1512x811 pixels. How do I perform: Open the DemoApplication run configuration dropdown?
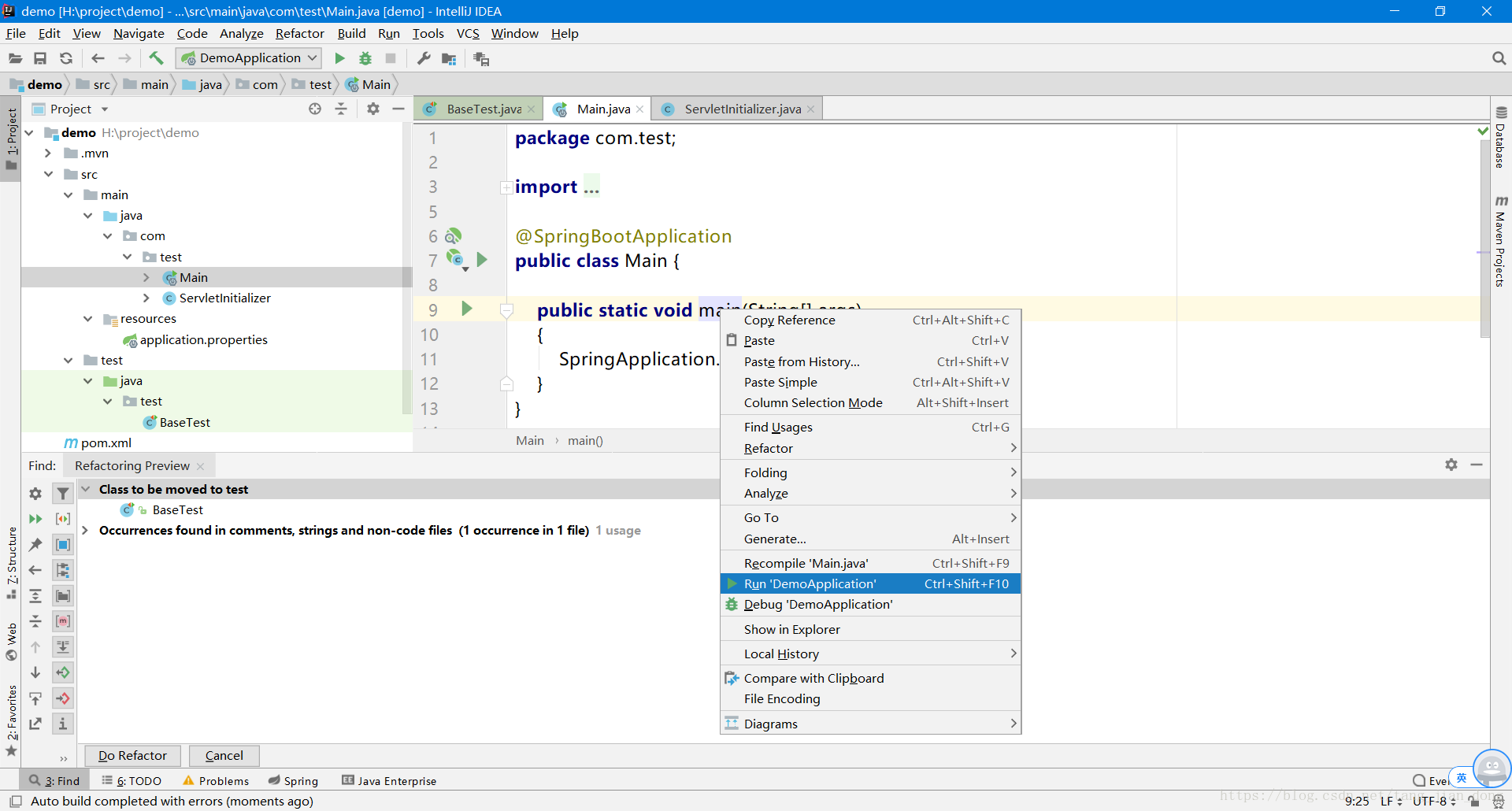tap(250, 58)
